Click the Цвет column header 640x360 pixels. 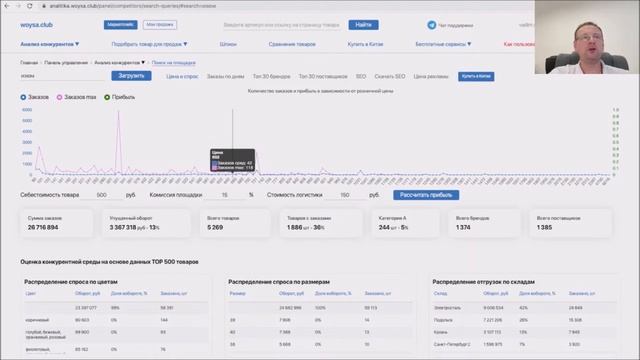pos(30,293)
